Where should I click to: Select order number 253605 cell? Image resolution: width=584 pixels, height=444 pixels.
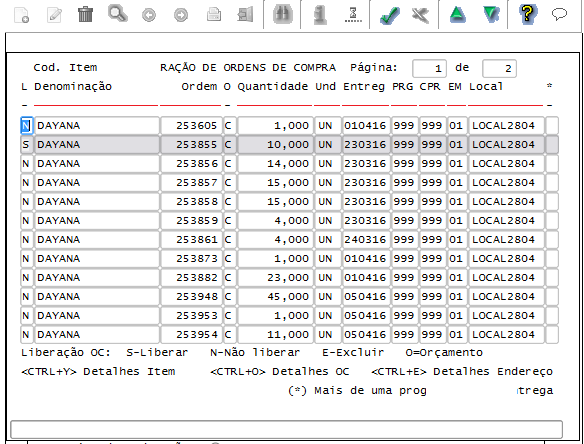[191, 126]
